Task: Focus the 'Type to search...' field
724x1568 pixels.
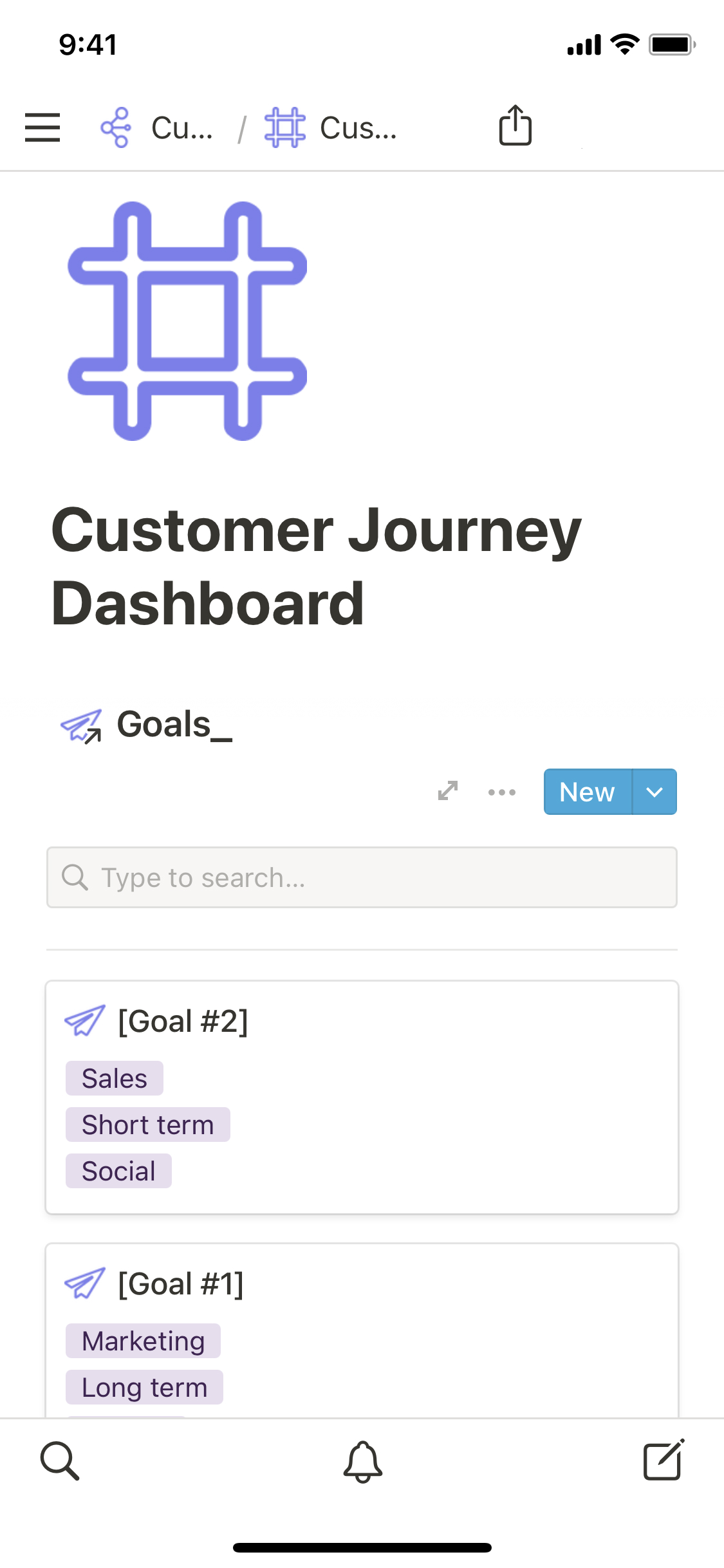Action: point(362,877)
